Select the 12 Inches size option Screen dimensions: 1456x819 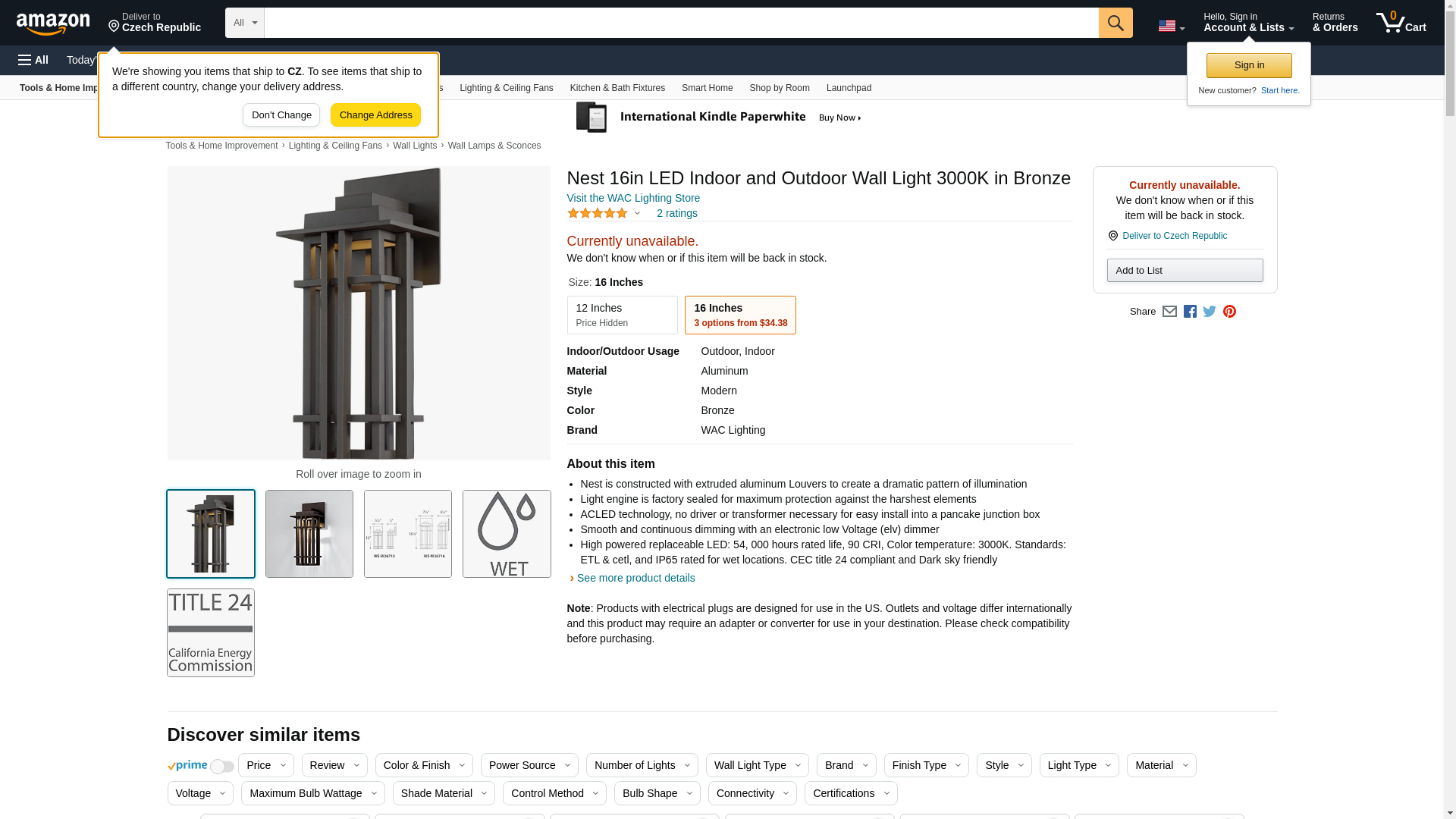[622, 315]
